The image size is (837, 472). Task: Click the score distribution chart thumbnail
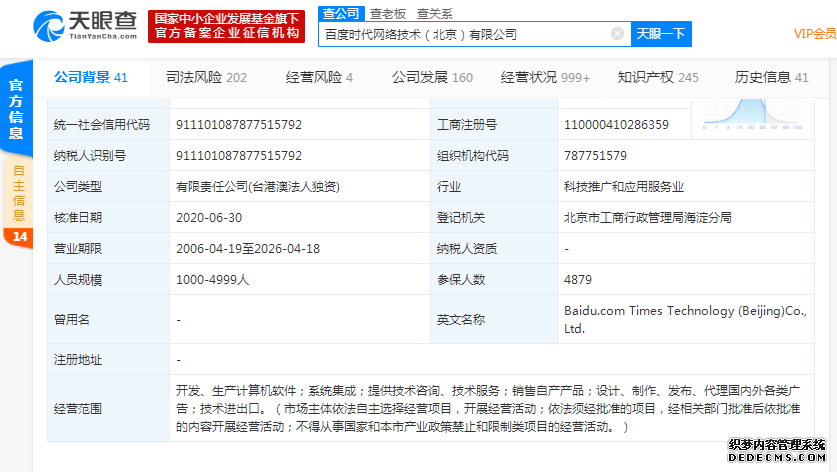click(753, 115)
